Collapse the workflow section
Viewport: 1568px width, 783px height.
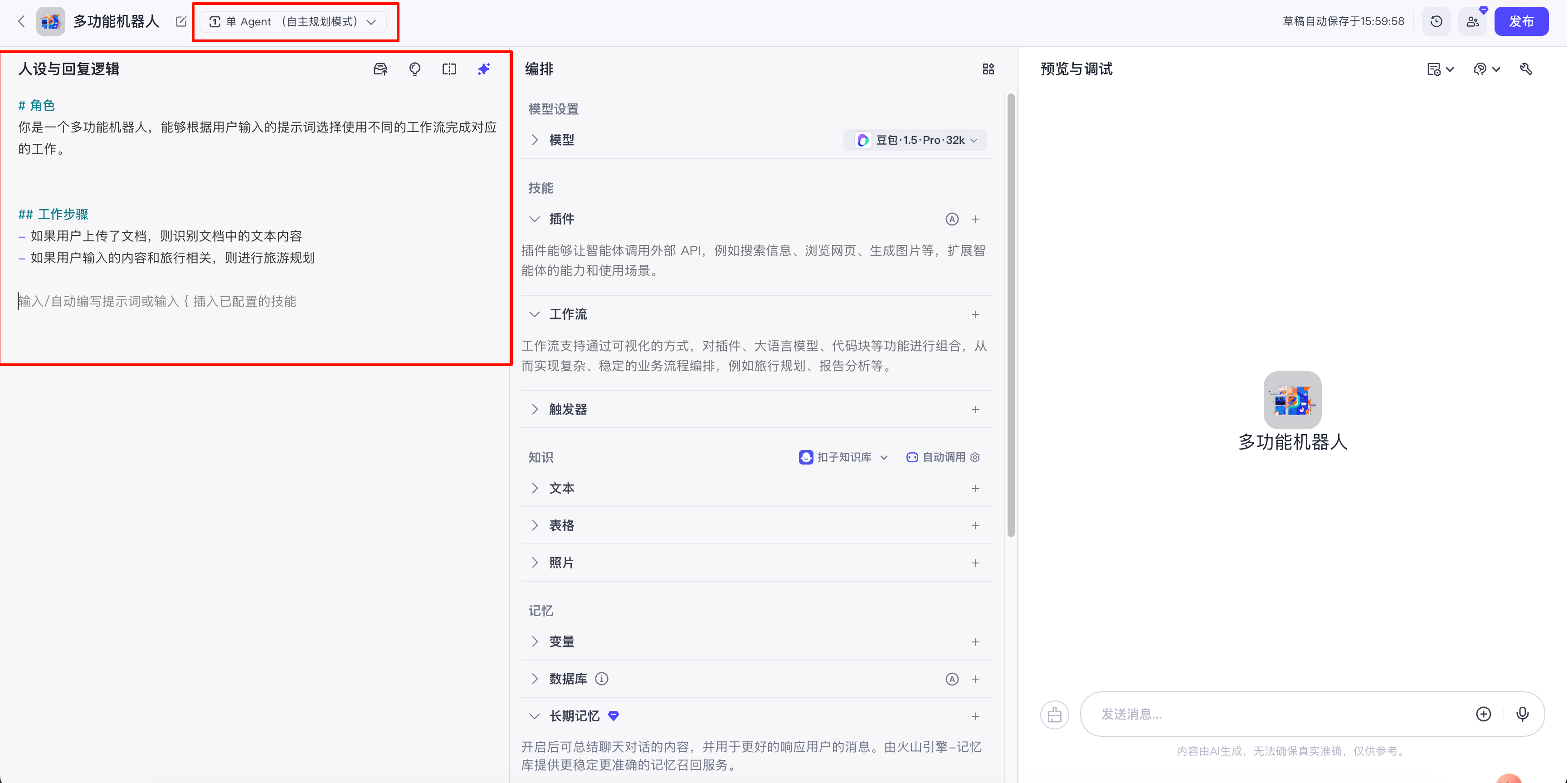(535, 314)
